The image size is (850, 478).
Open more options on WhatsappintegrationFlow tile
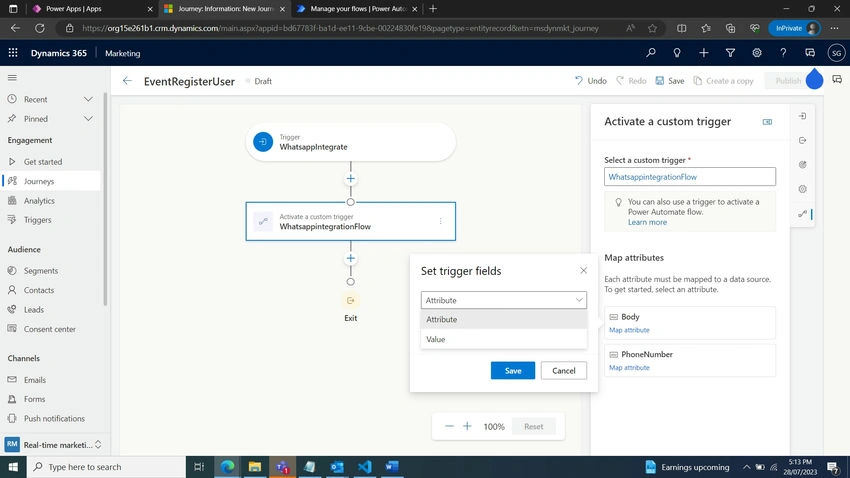click(x=441, y=221)
